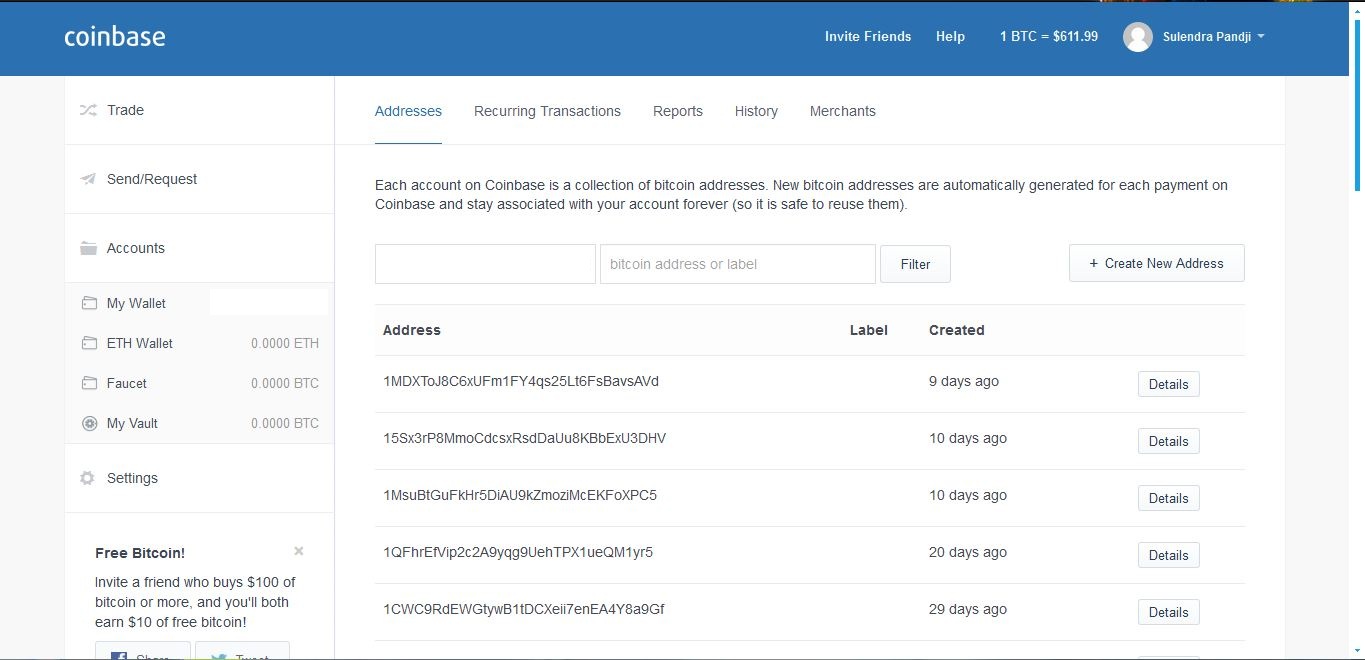Click the Invite Friends header link

868,36
